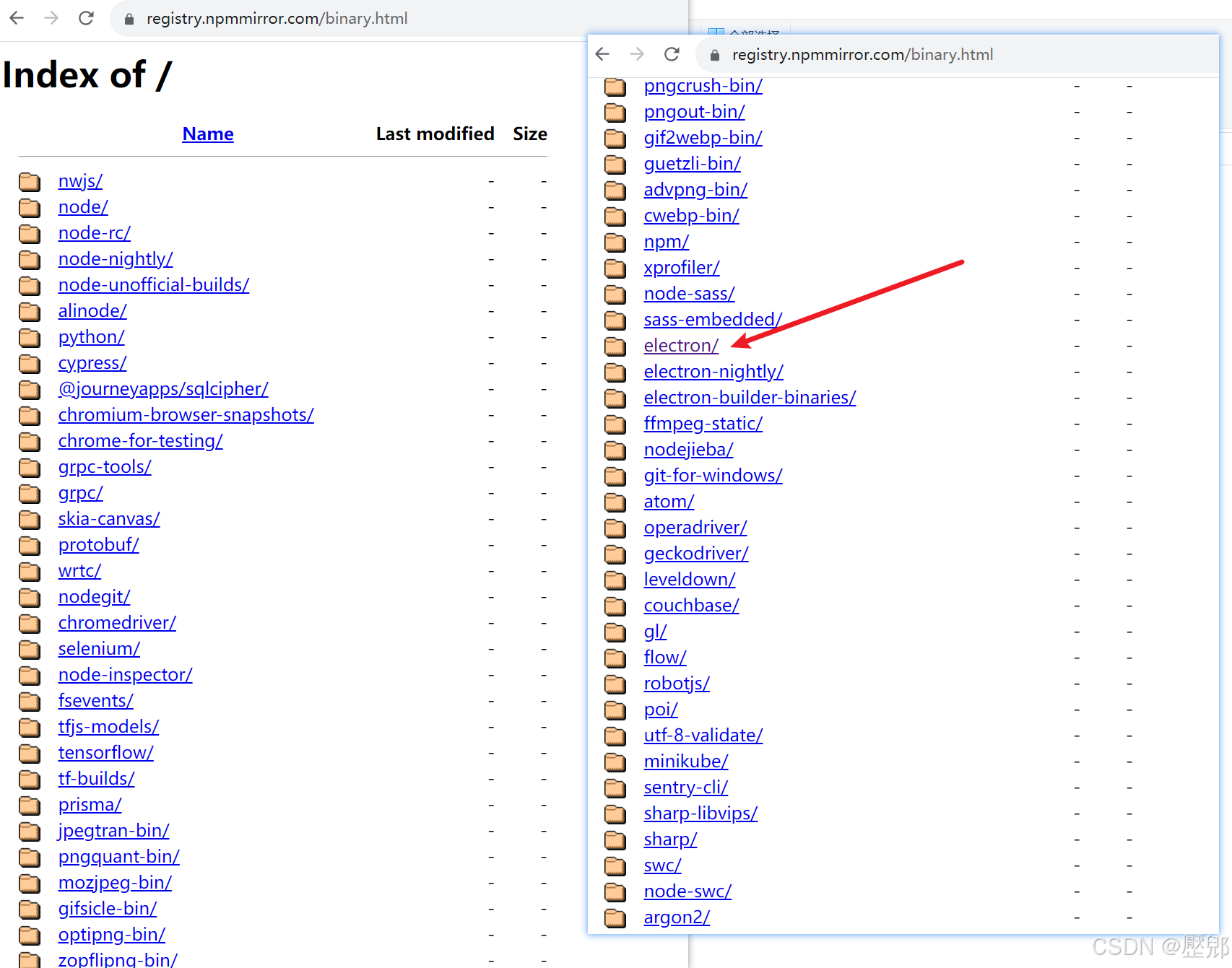Viewport: 1232px width, 968px height.
Task: Open the gif2webp-bin/ directory link
Action: pos(703,138)
